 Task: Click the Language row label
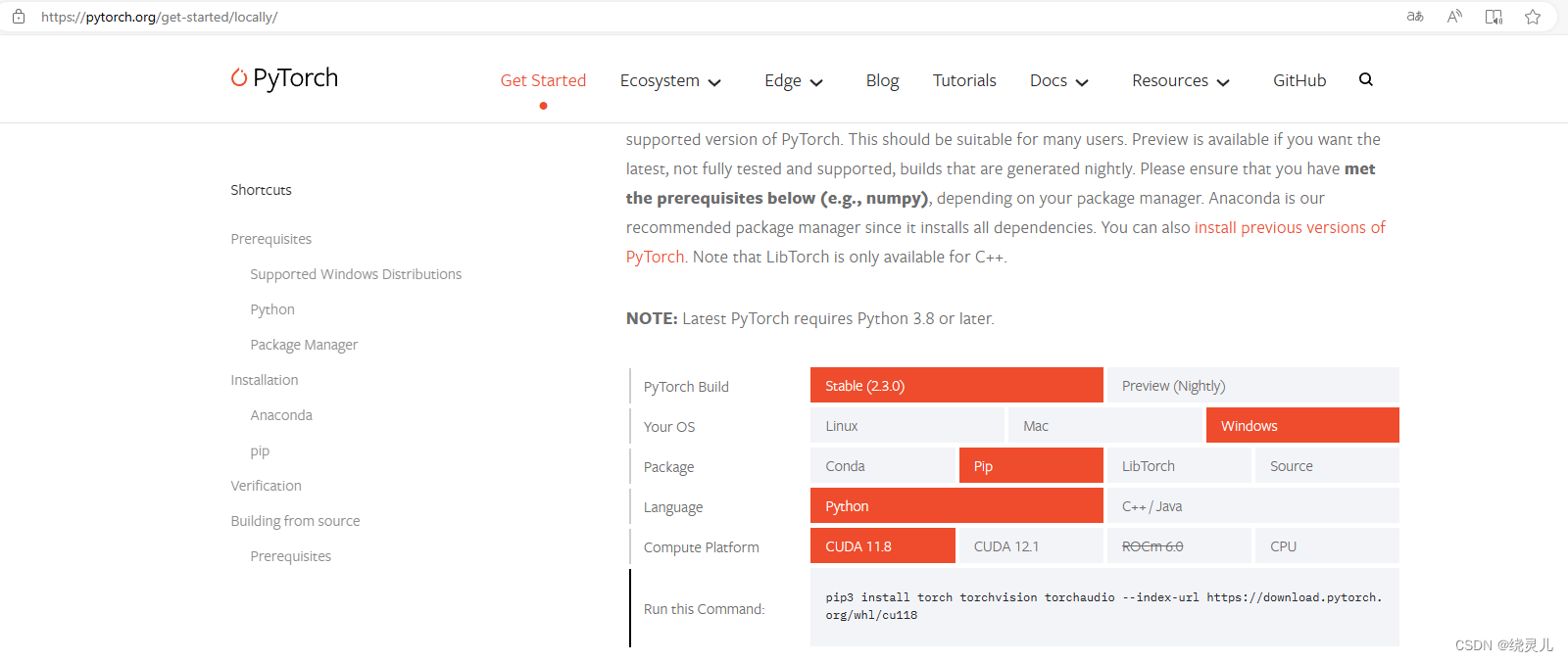[x=673, y=507]
